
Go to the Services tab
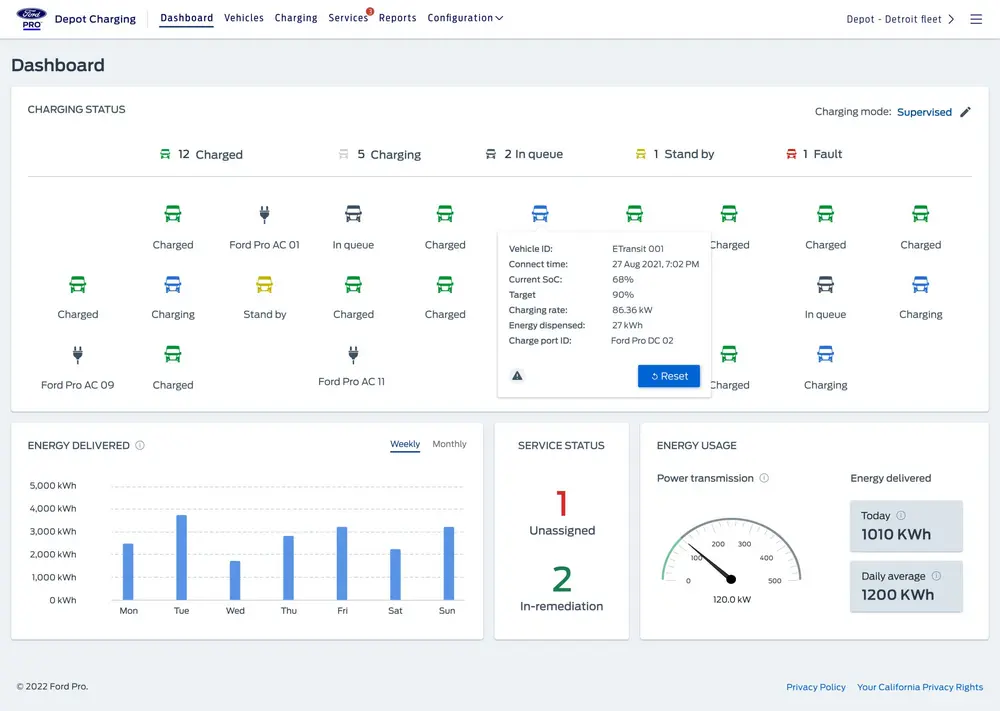348,18
